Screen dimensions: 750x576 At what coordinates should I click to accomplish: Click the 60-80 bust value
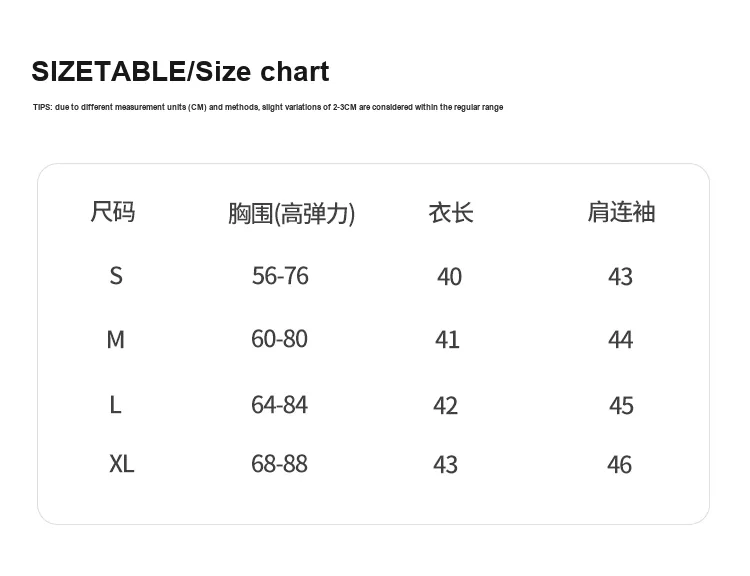pos(279,339)
